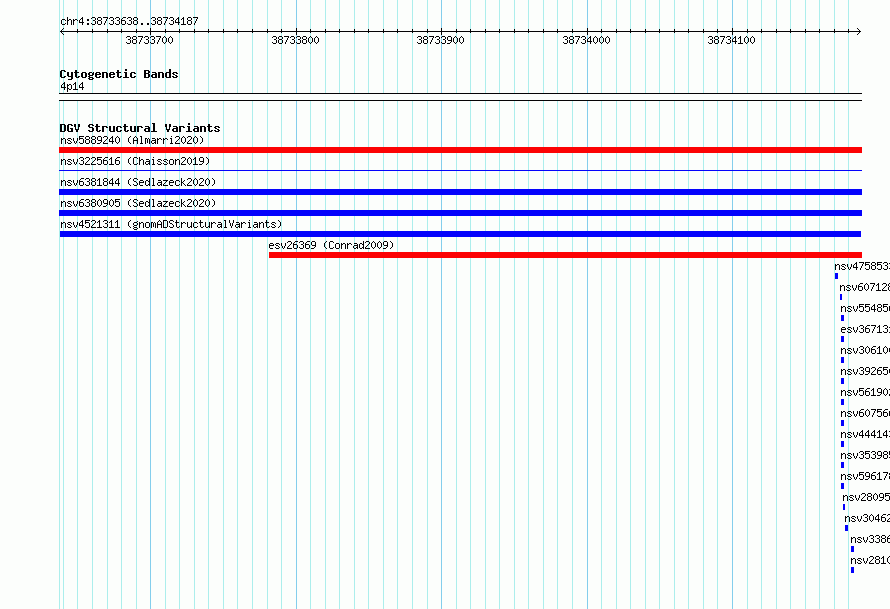890x609 pixels.
Task: Click the blue nsv4521311 gnomAD variant bar
Action: coord(460,234)
